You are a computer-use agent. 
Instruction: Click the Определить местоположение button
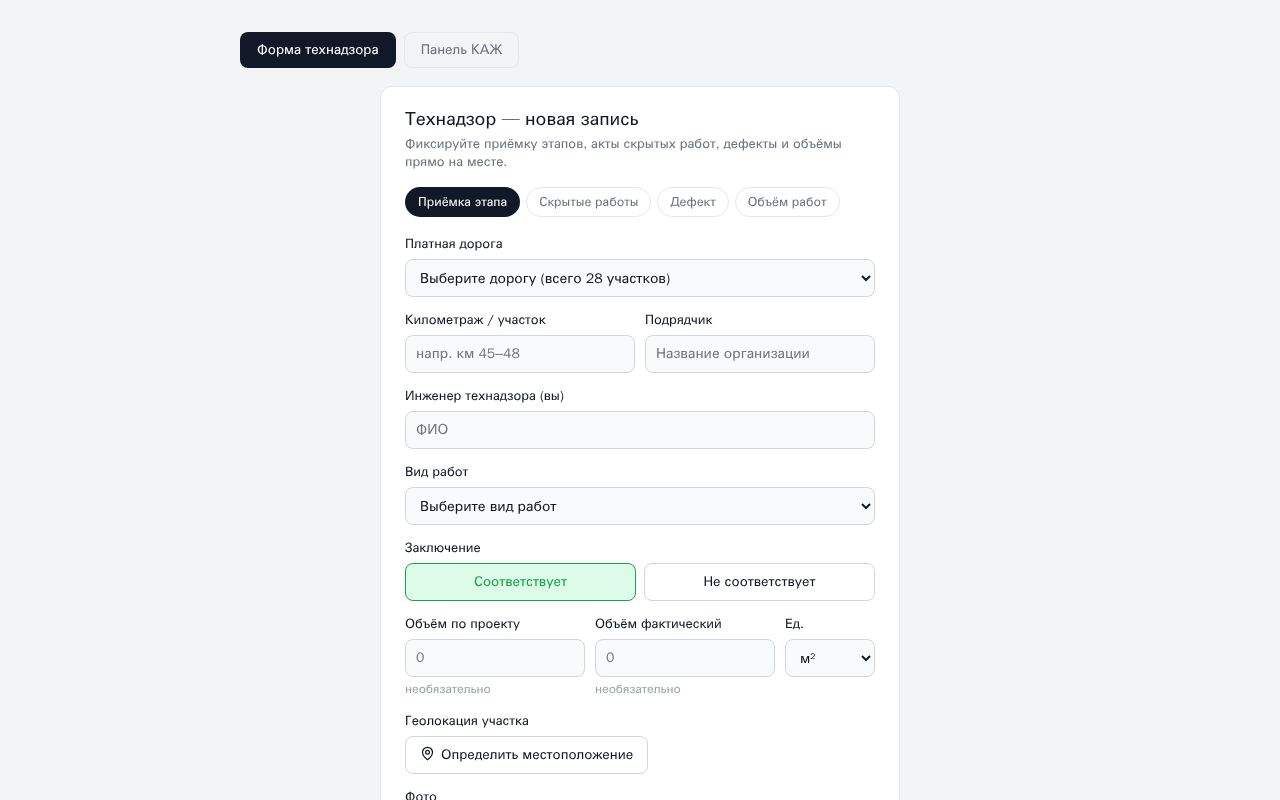point(526,755)
